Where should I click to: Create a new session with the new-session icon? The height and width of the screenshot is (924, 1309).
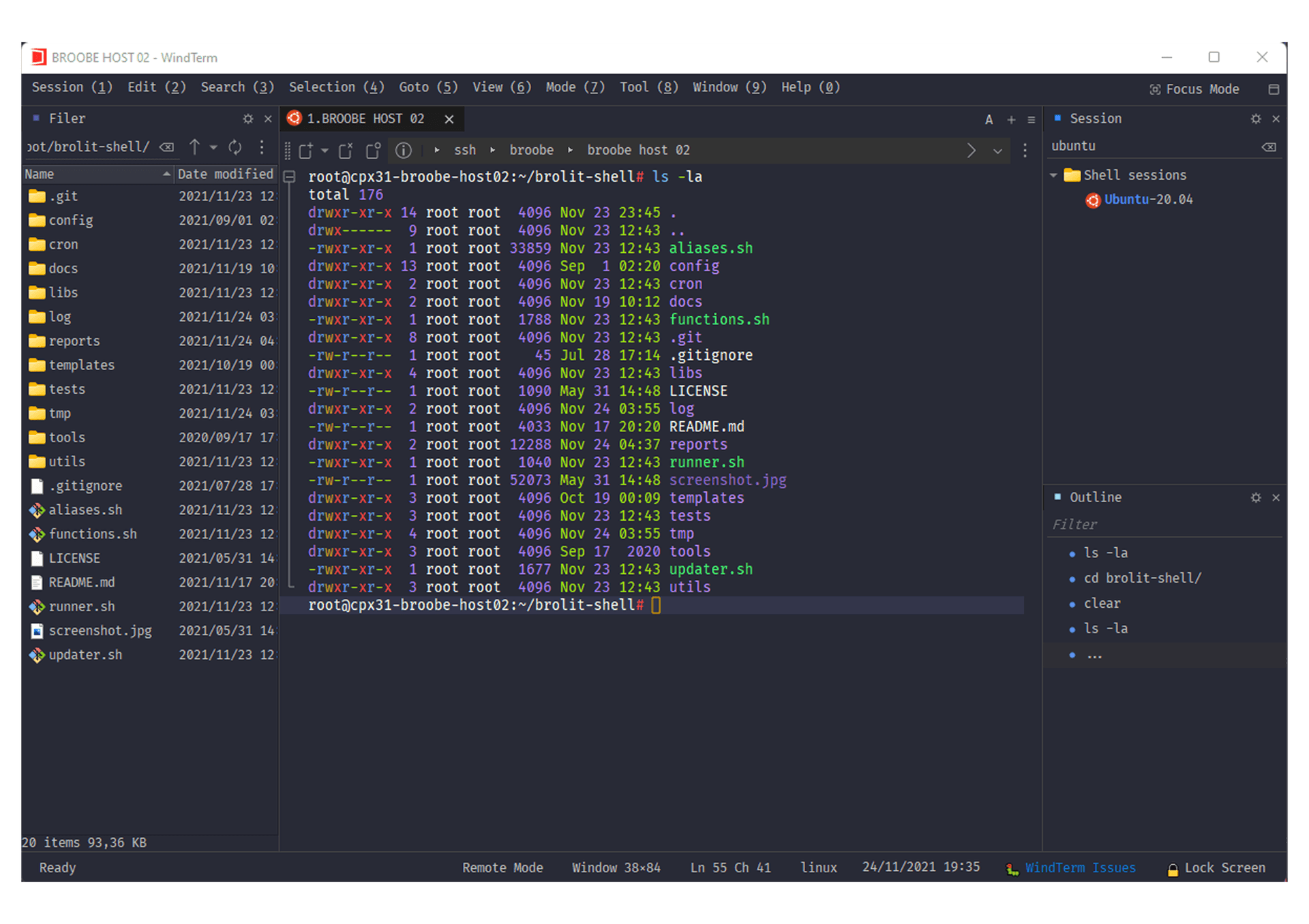pyautogui.click(x=308, y=150)
